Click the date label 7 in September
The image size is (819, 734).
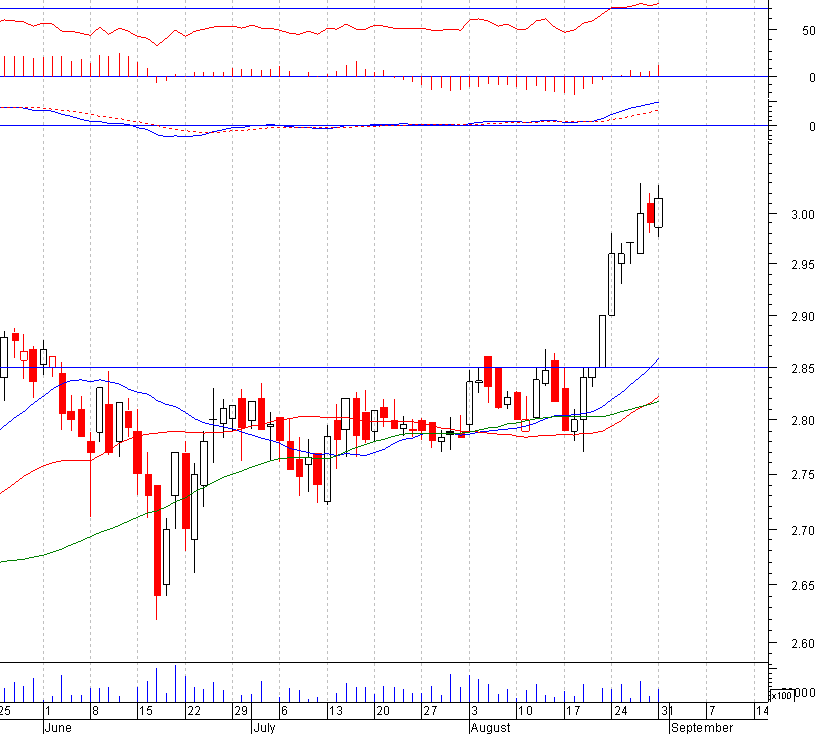click(712, 710)
